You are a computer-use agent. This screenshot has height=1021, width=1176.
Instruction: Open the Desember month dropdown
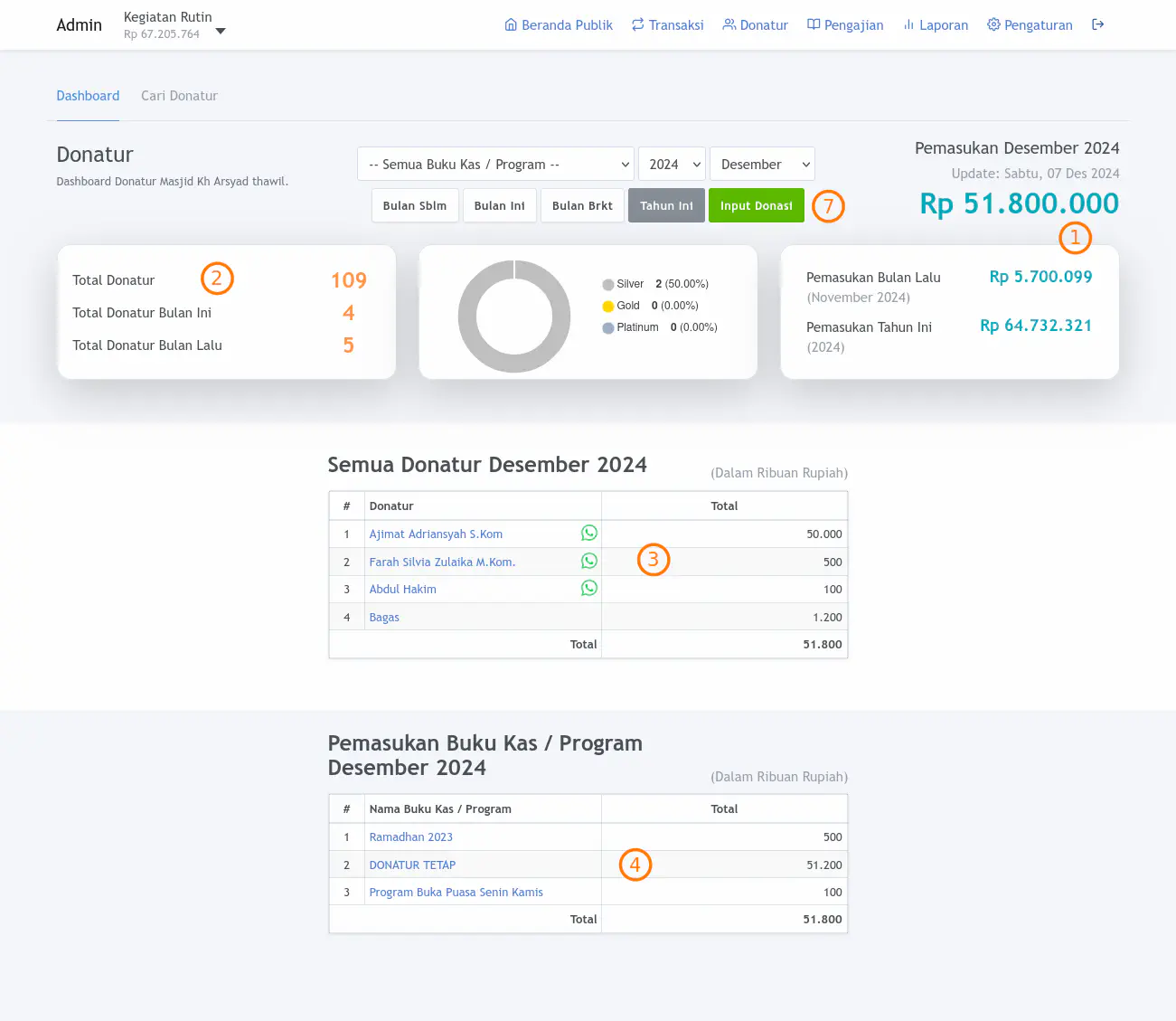tap(762, 165)
